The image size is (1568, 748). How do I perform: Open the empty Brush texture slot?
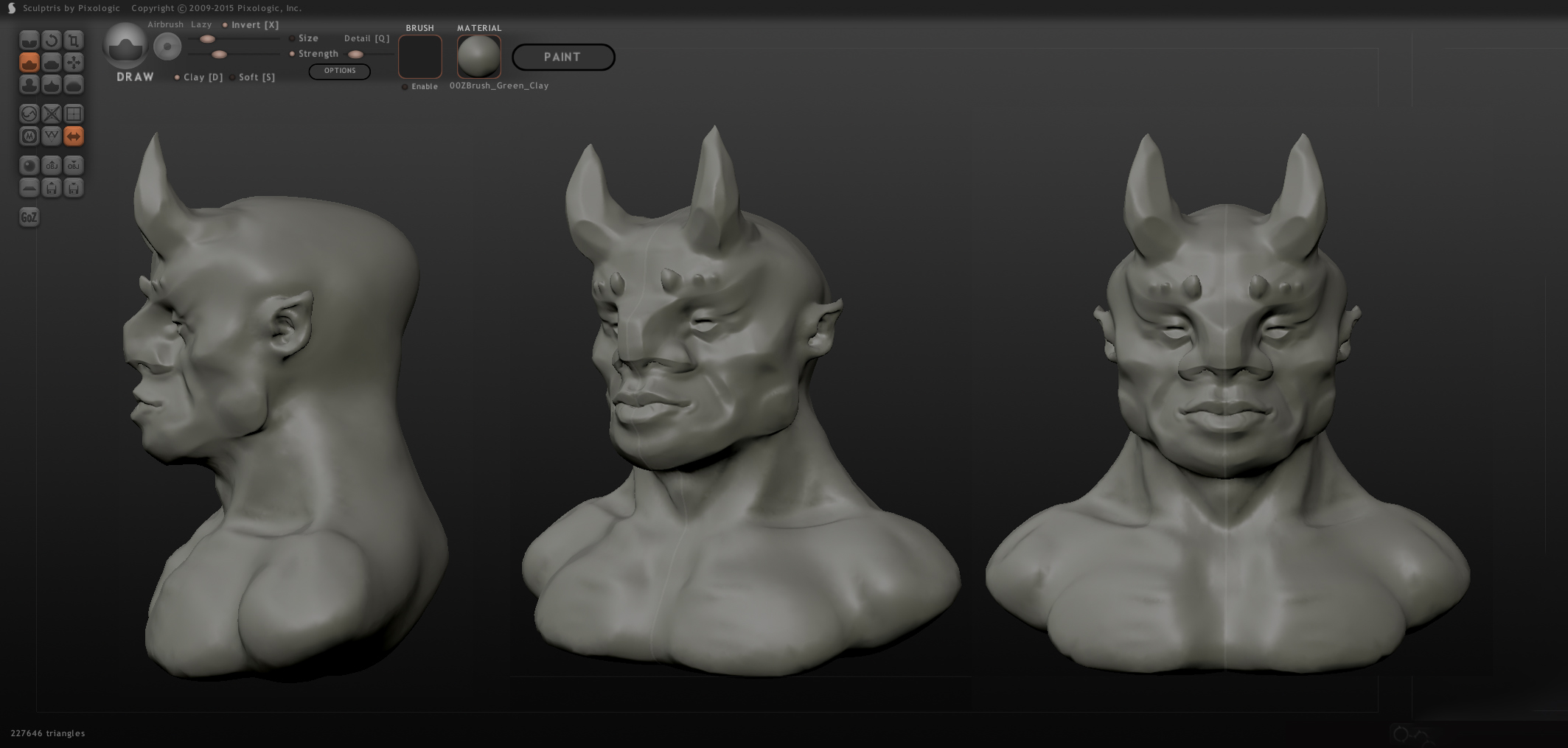pos(419,57)
